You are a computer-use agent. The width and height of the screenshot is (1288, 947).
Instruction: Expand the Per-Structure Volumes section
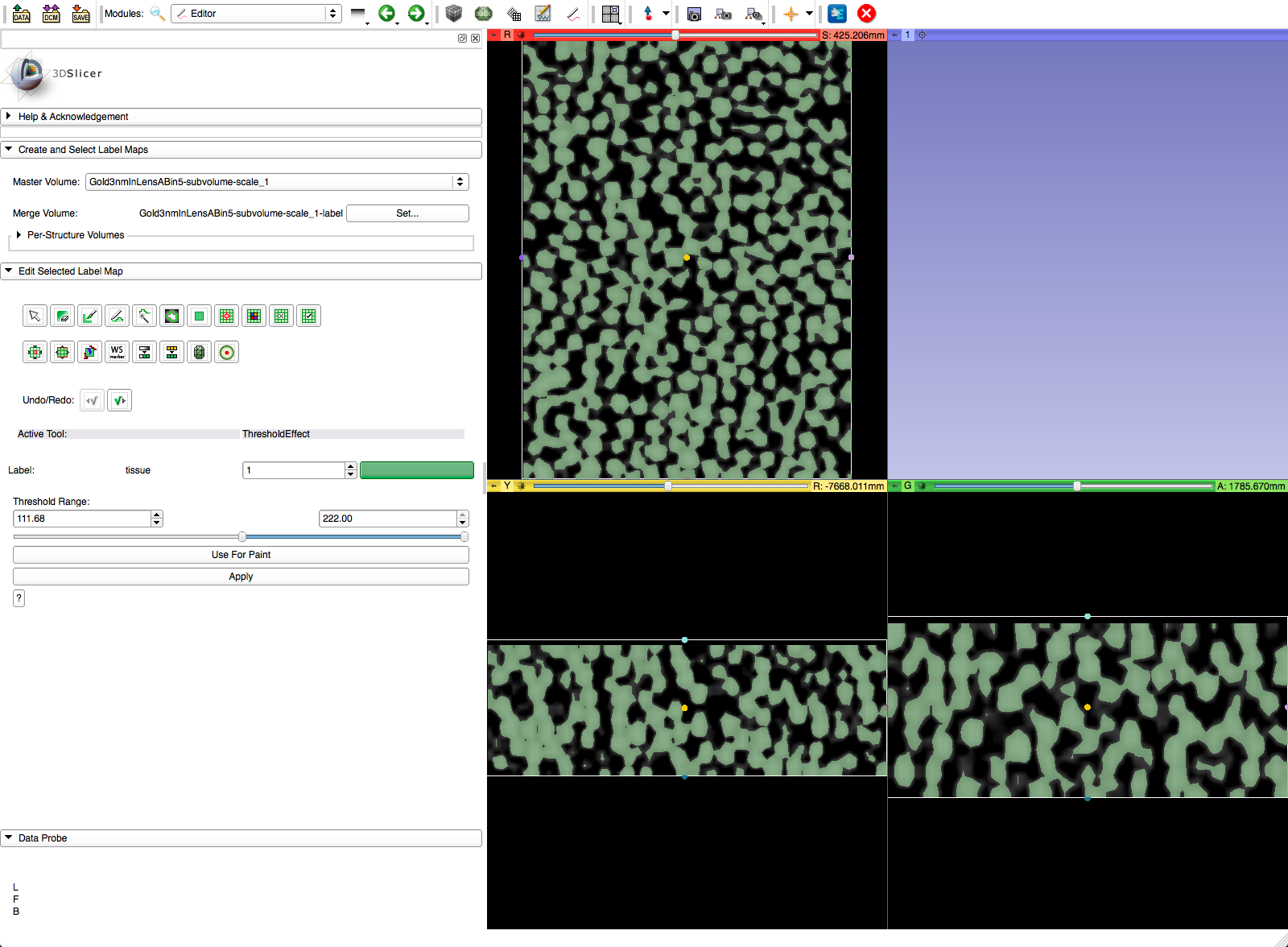(19, 235)
